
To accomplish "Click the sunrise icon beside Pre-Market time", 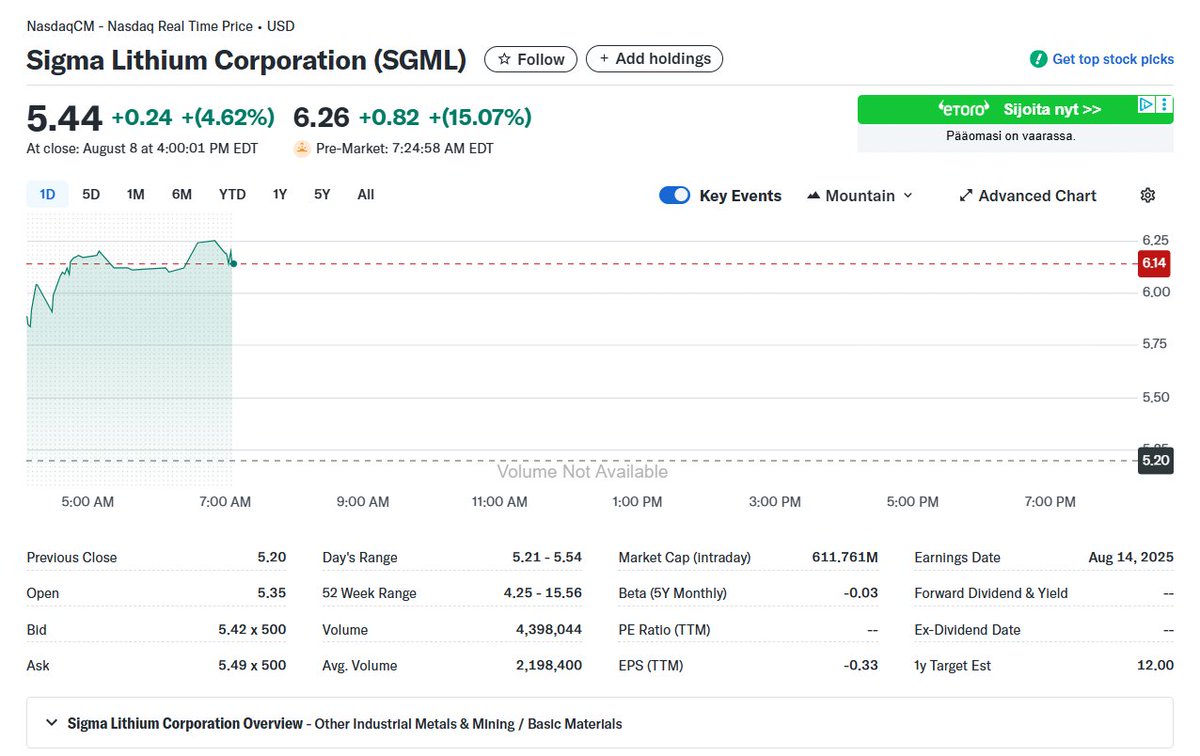I will tap(301, 147).
